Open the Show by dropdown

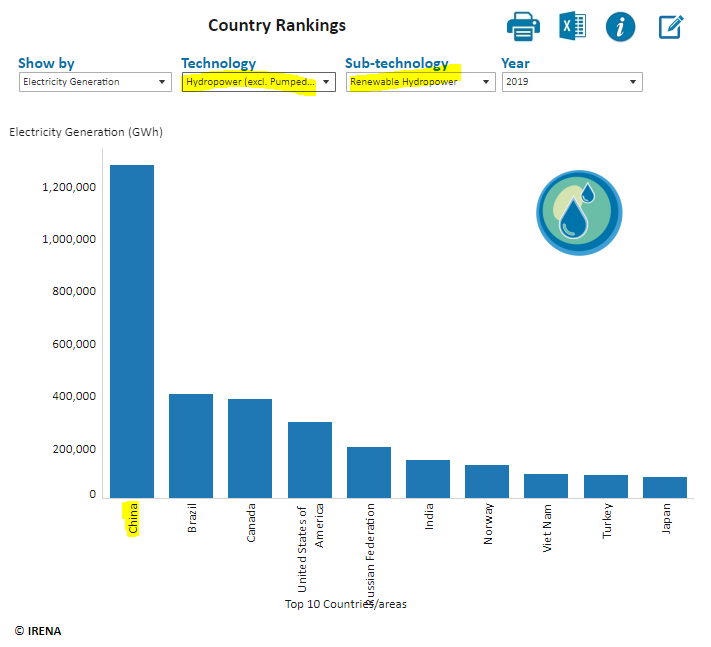click(x=95, y=82)
